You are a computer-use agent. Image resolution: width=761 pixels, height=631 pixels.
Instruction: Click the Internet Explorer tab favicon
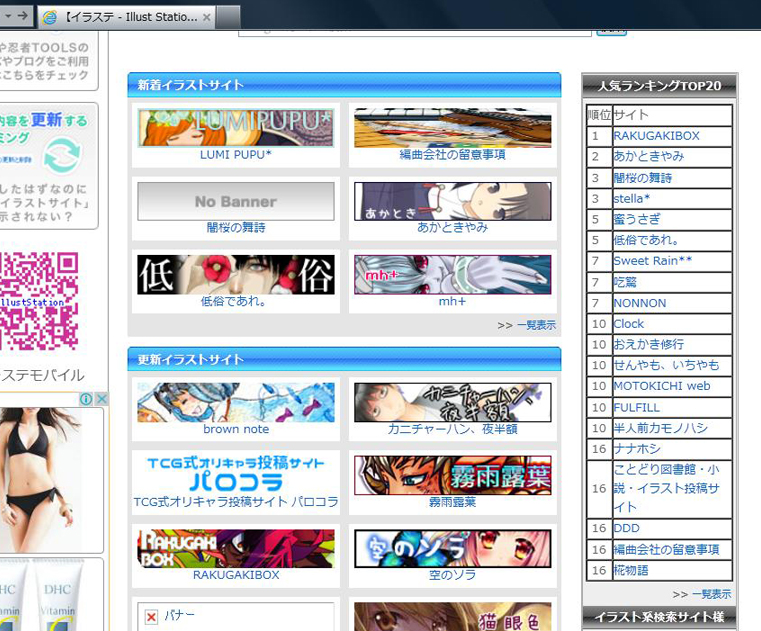[x=49, y=17]
